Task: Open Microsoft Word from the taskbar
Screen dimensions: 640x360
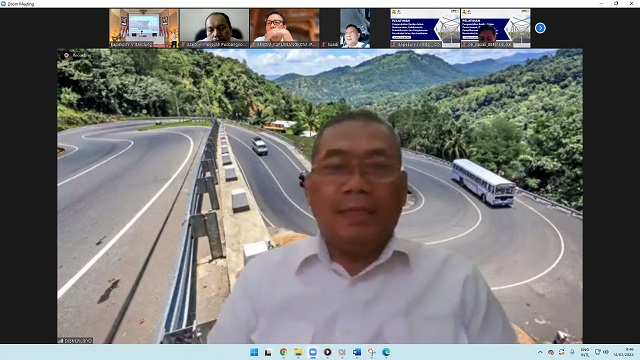Action: pos(357,352)
